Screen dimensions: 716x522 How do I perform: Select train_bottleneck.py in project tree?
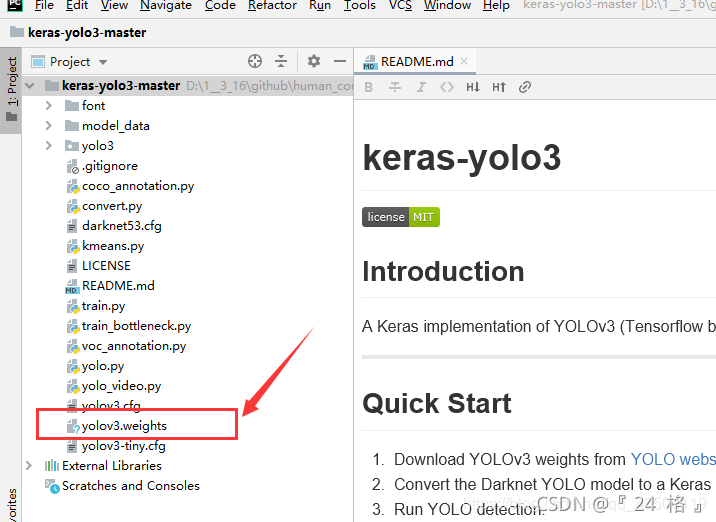tap(136, 326)
